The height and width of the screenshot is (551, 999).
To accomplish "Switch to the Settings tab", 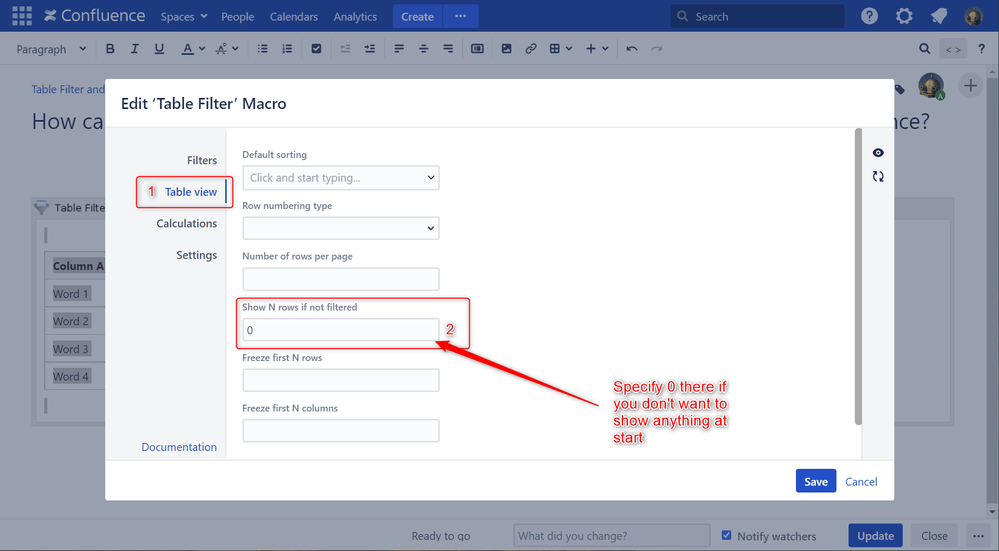I will [x=196, y=255].
